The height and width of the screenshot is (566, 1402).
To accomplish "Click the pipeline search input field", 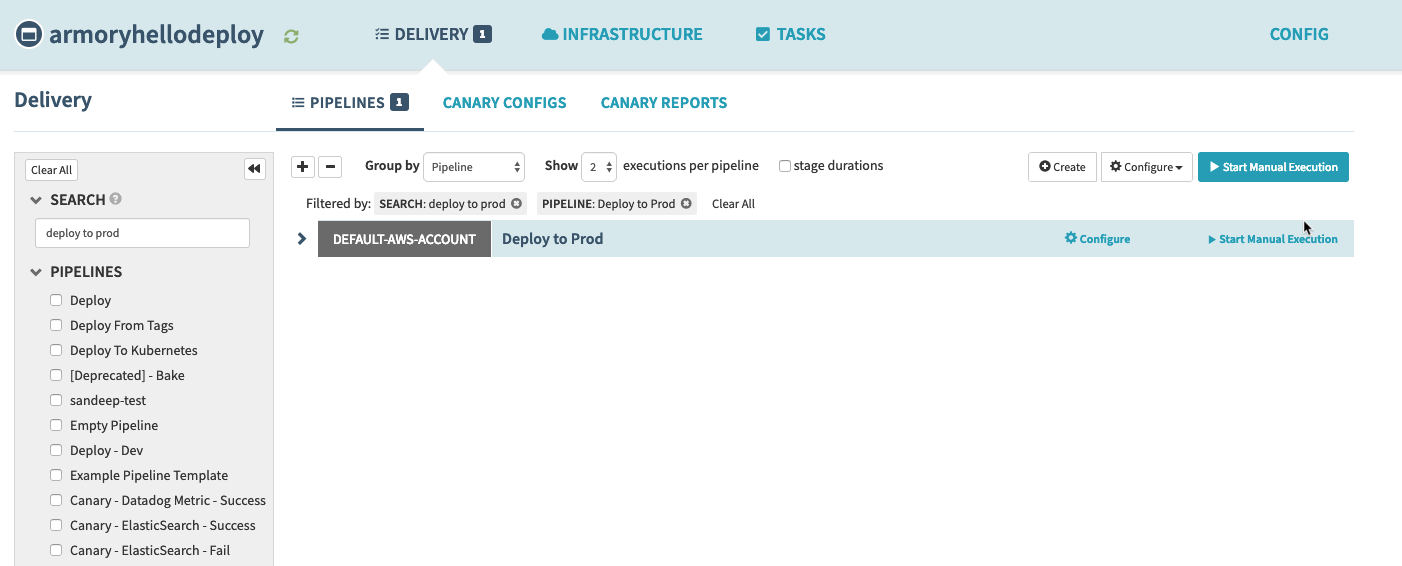I will tap(142, 233).
